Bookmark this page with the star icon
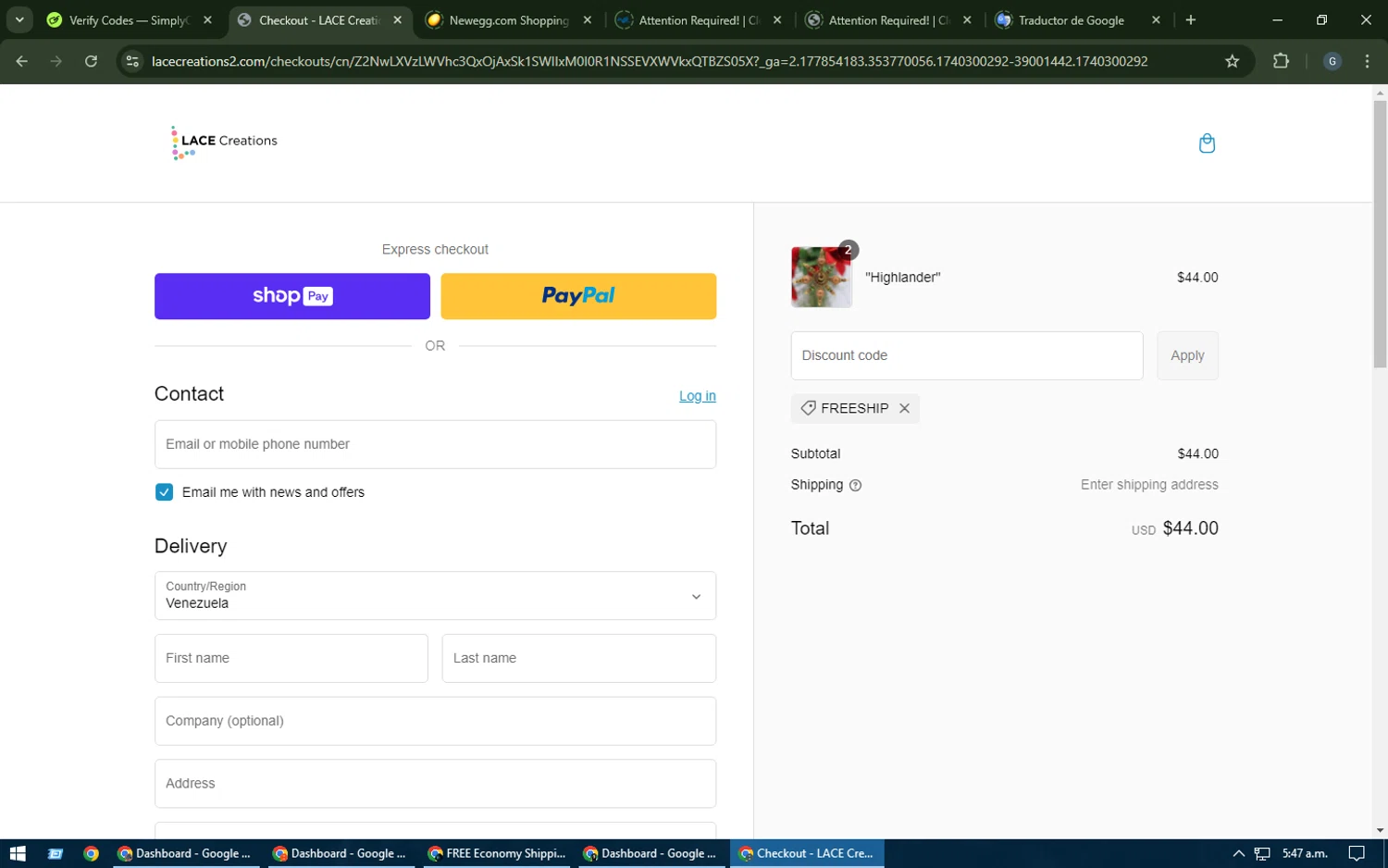The height and width of the screenshot is (868, 1388). pyautogui.click(x=1232, y=61)
